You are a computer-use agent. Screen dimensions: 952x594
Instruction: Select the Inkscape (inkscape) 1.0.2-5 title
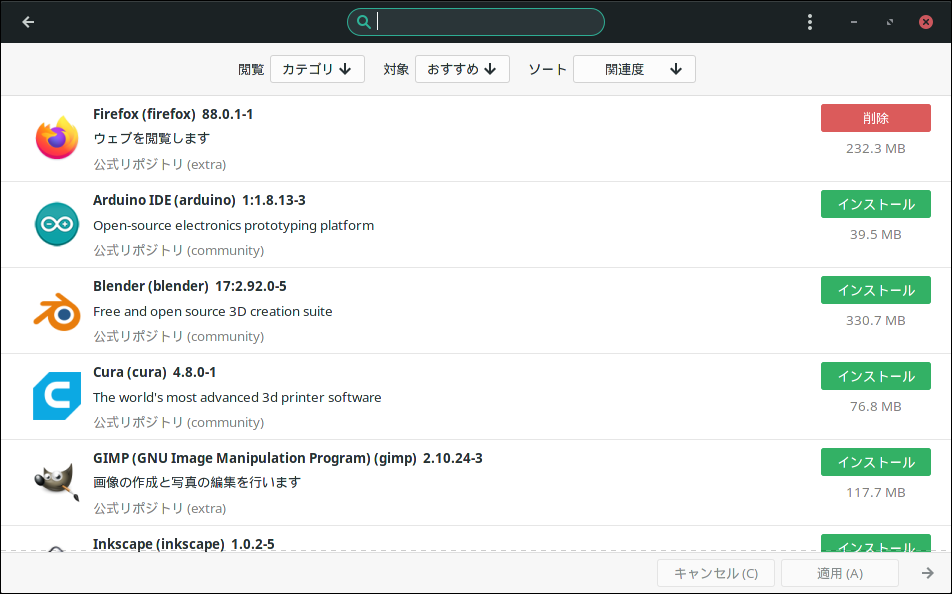click(183, 544)
